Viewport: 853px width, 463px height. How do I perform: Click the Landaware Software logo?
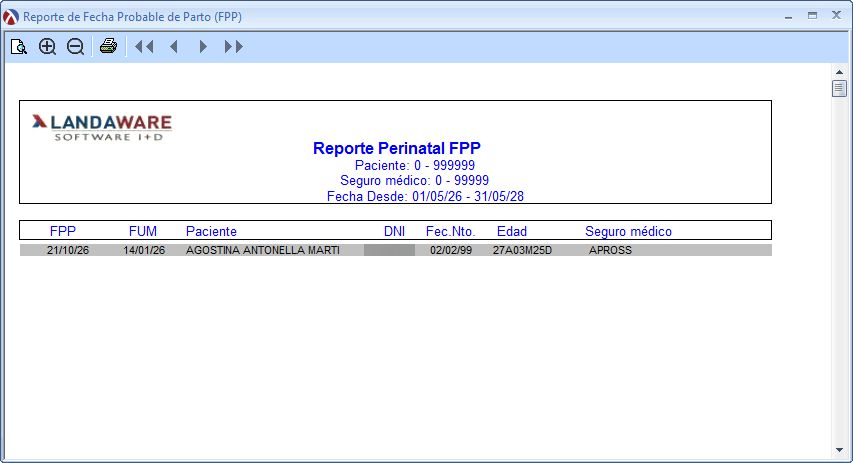(102, 127)
